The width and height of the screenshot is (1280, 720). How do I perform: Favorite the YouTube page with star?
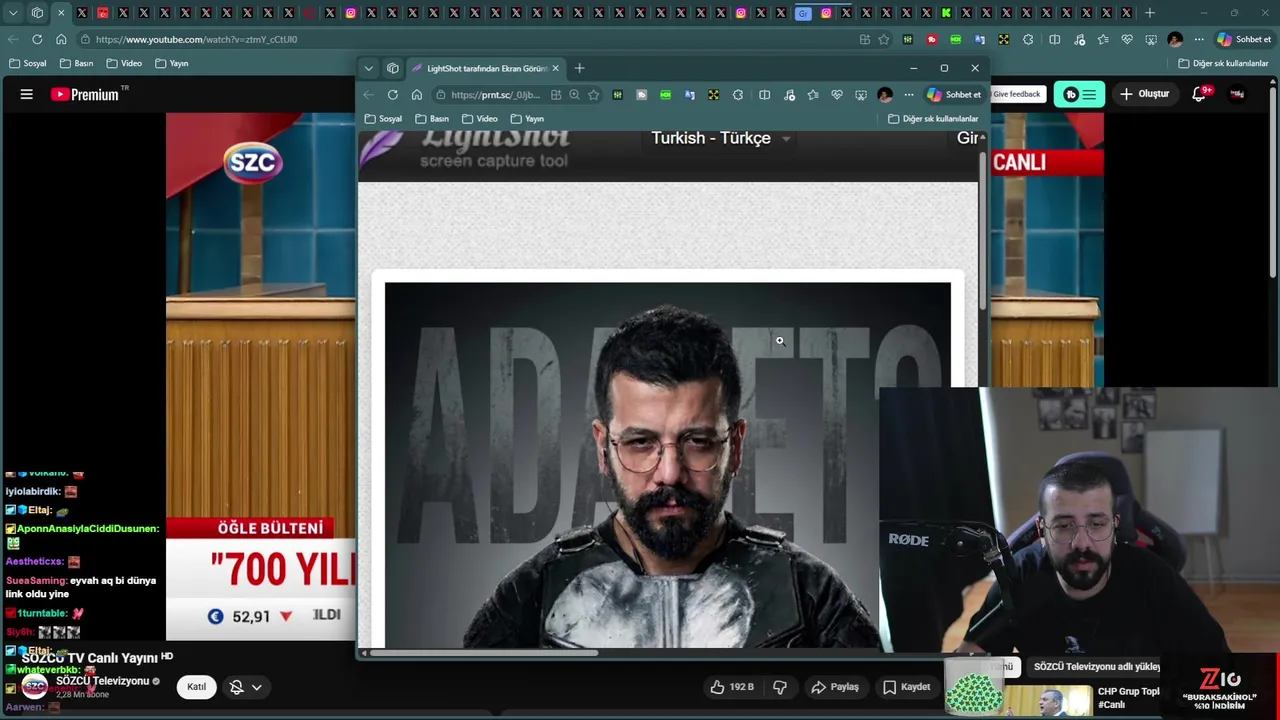pyautogui.click(x=884, y=39)
